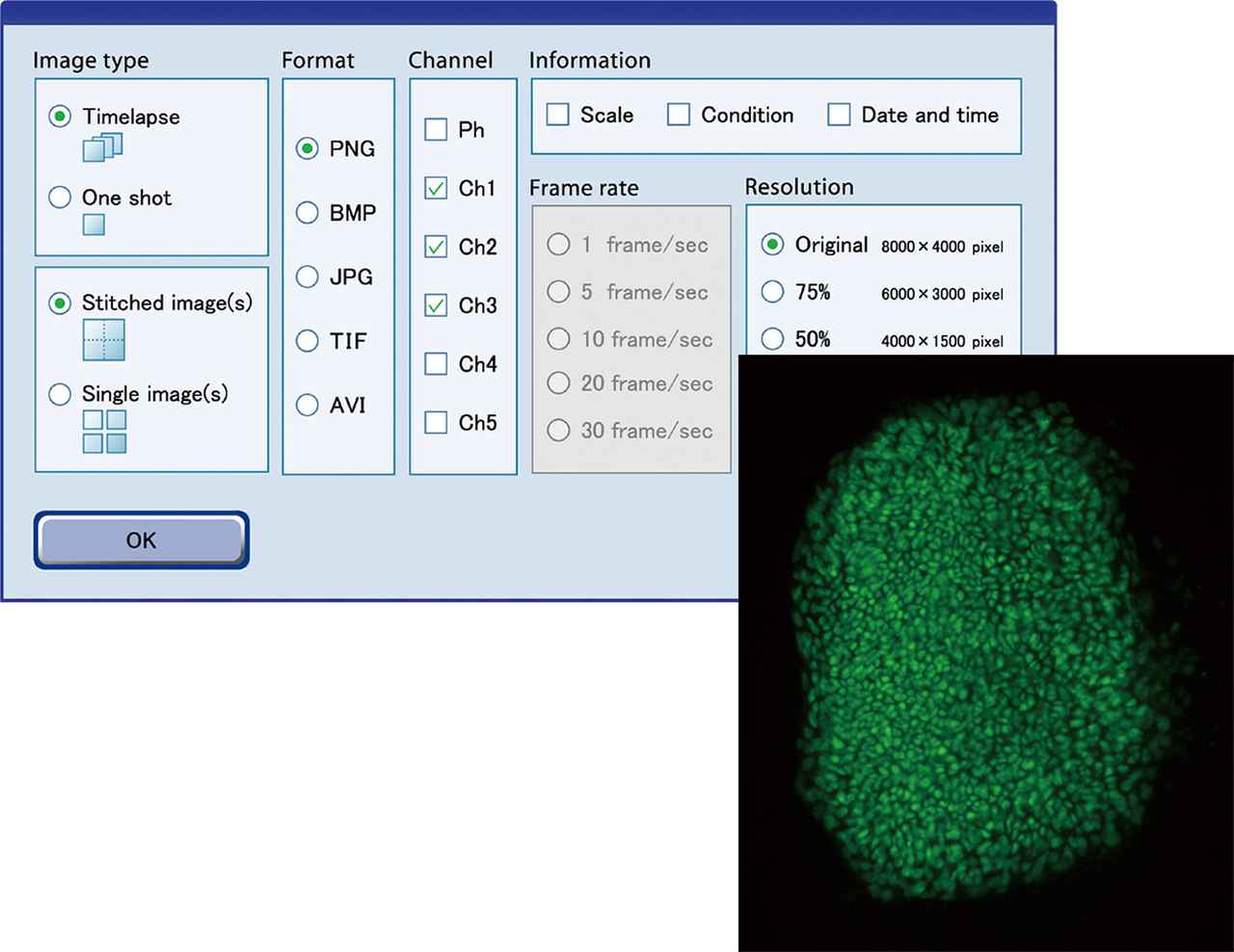
Task: Check the Condition information box
Action: [679, 115]
